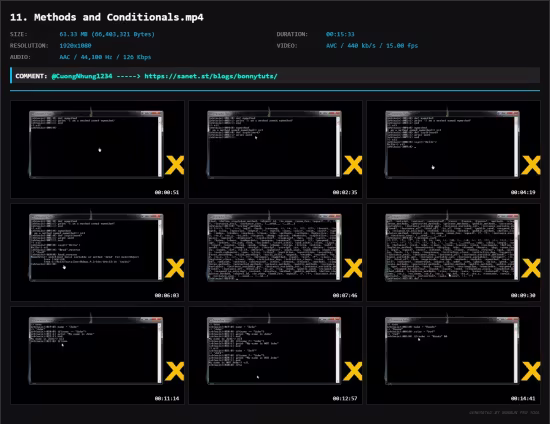Click the @CuongNhung1234 username in comment
This screenshot has height=424, width=550.
[x=82, y=76]
